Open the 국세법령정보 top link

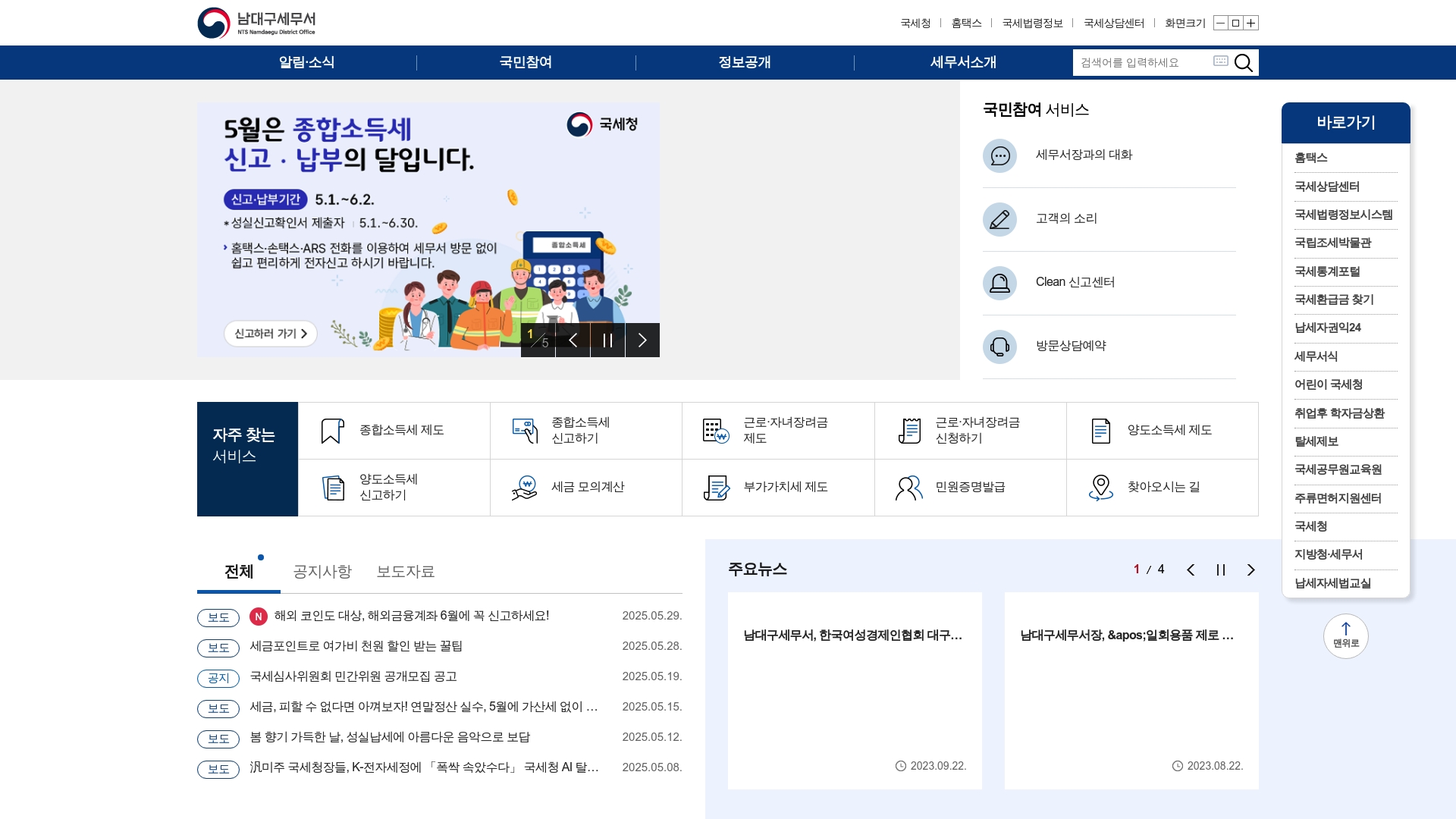(1032, 23)
